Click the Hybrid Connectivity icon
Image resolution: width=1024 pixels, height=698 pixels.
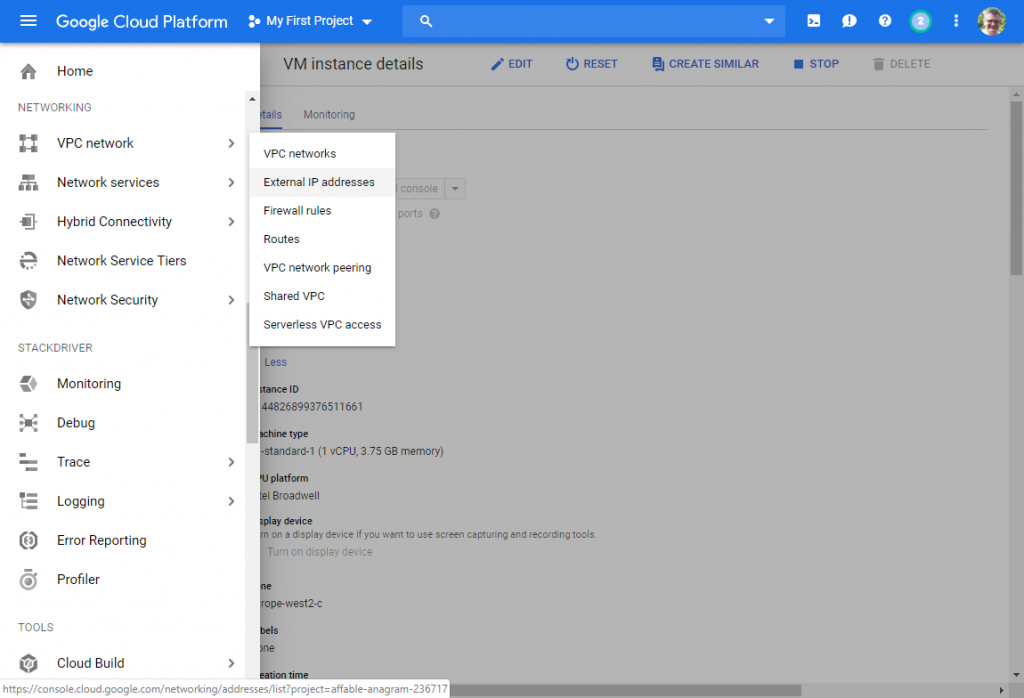(28, 221)
